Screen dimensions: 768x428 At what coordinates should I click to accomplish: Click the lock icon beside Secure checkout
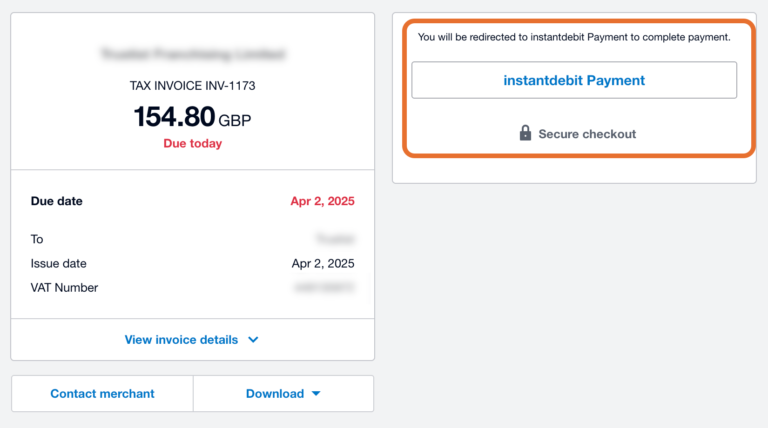(525, 133)
